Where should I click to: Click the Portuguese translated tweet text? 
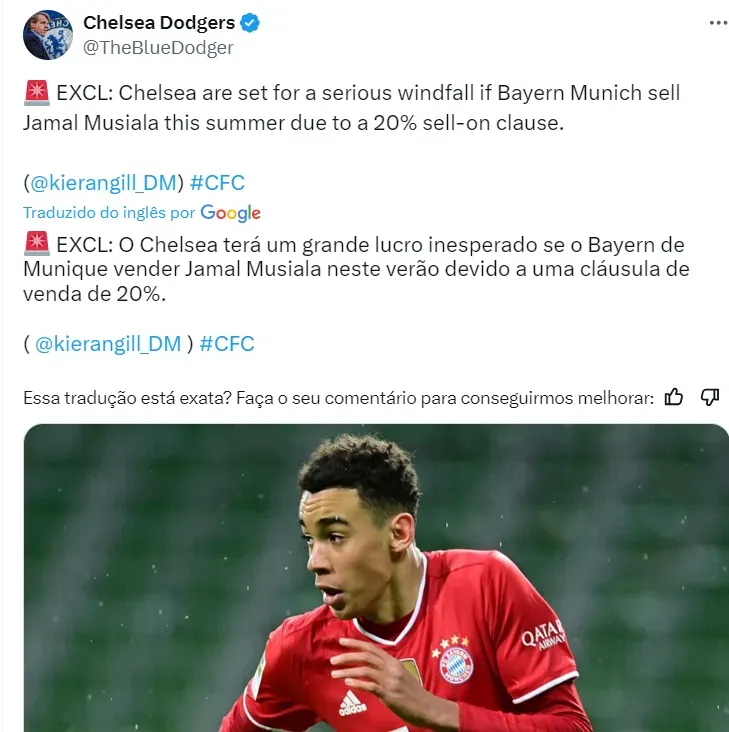(356, 269)
